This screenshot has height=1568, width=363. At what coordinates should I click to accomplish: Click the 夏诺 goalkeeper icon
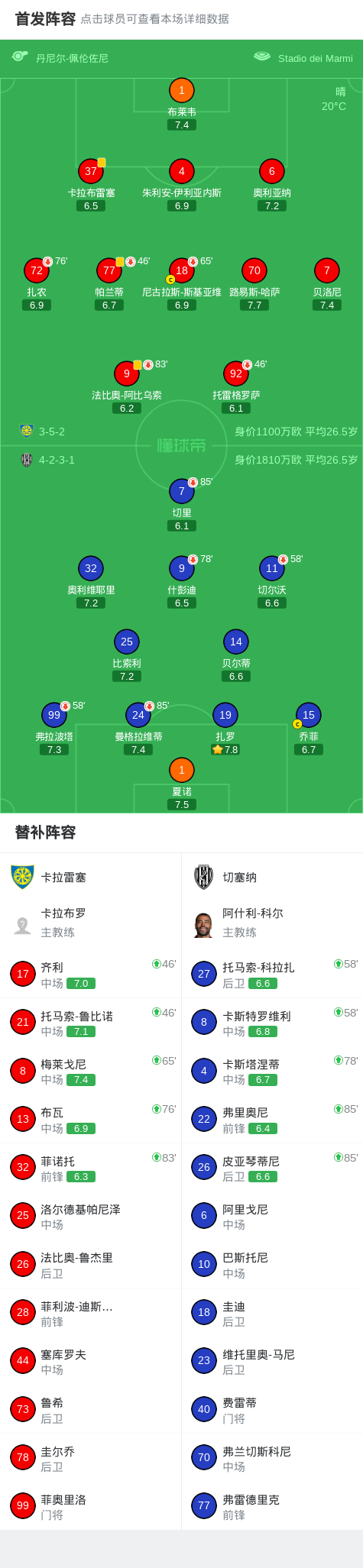point(181,770)
